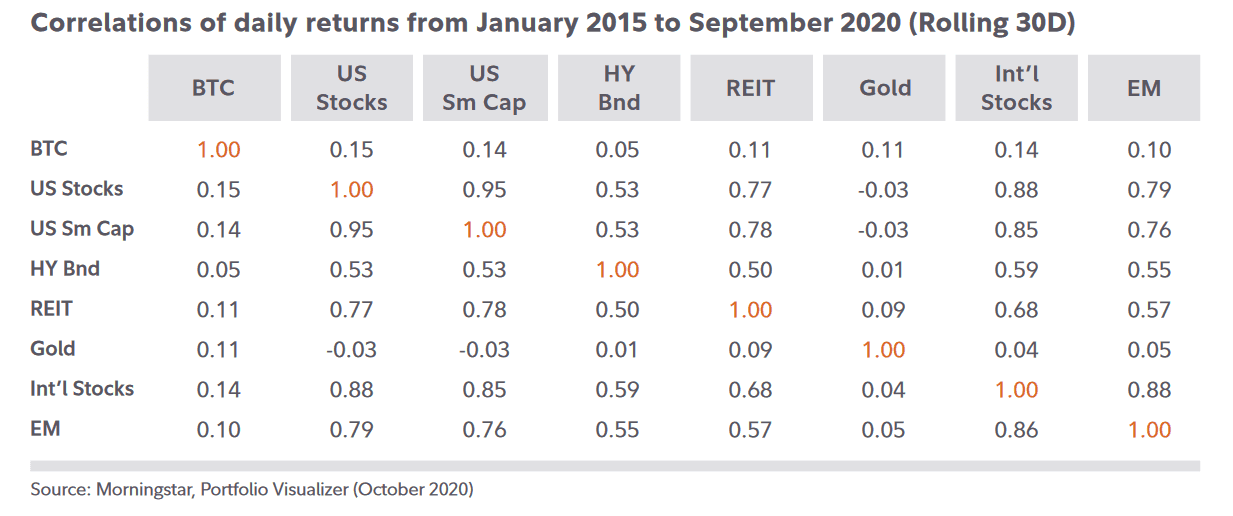The height and width of the screenshot is (516, 1233).
Task: Click the BTC row label
Action: (x=49, y=149)
